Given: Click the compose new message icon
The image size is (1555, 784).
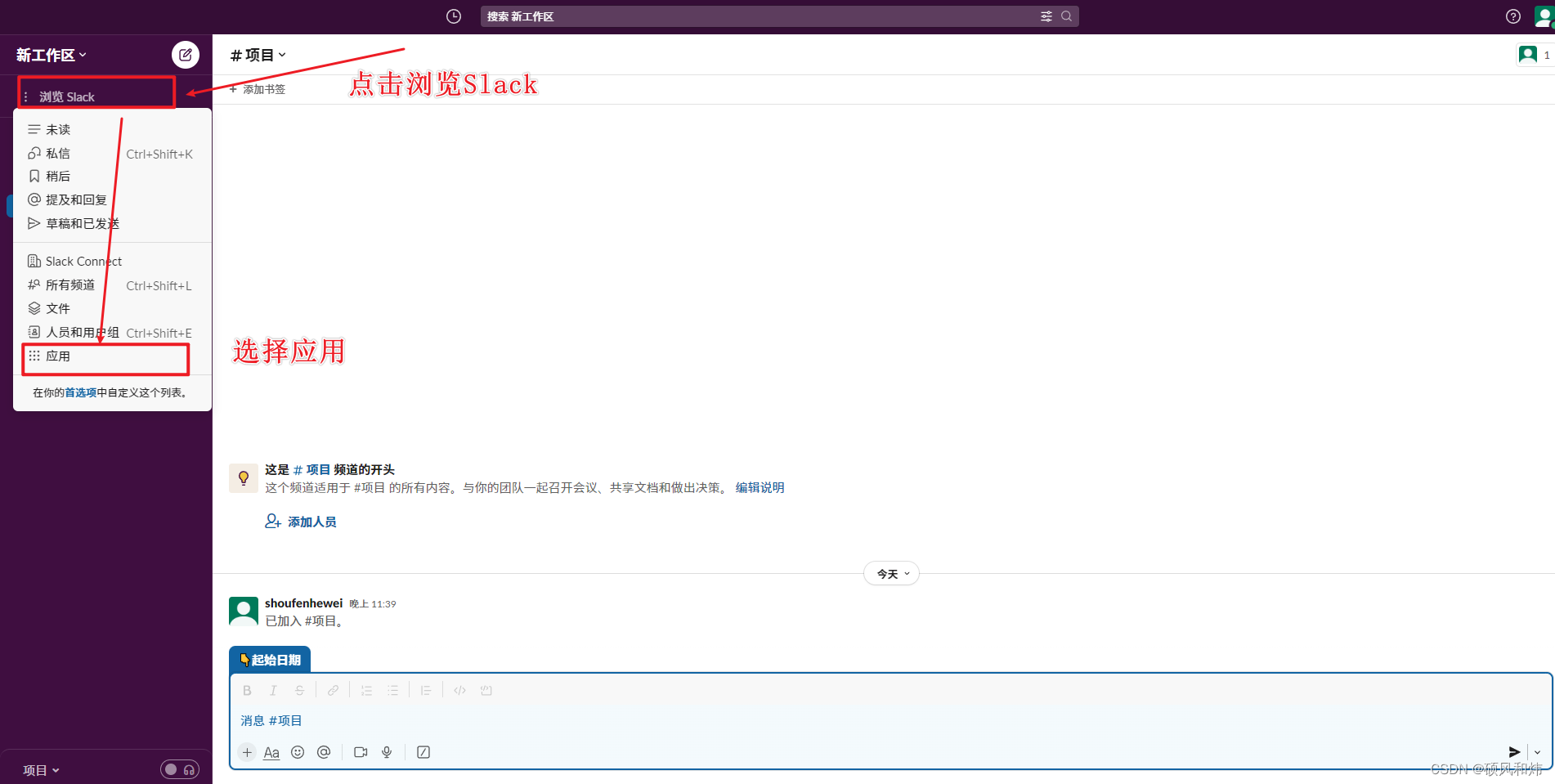Looking at the screenshot, I should 186,55.
